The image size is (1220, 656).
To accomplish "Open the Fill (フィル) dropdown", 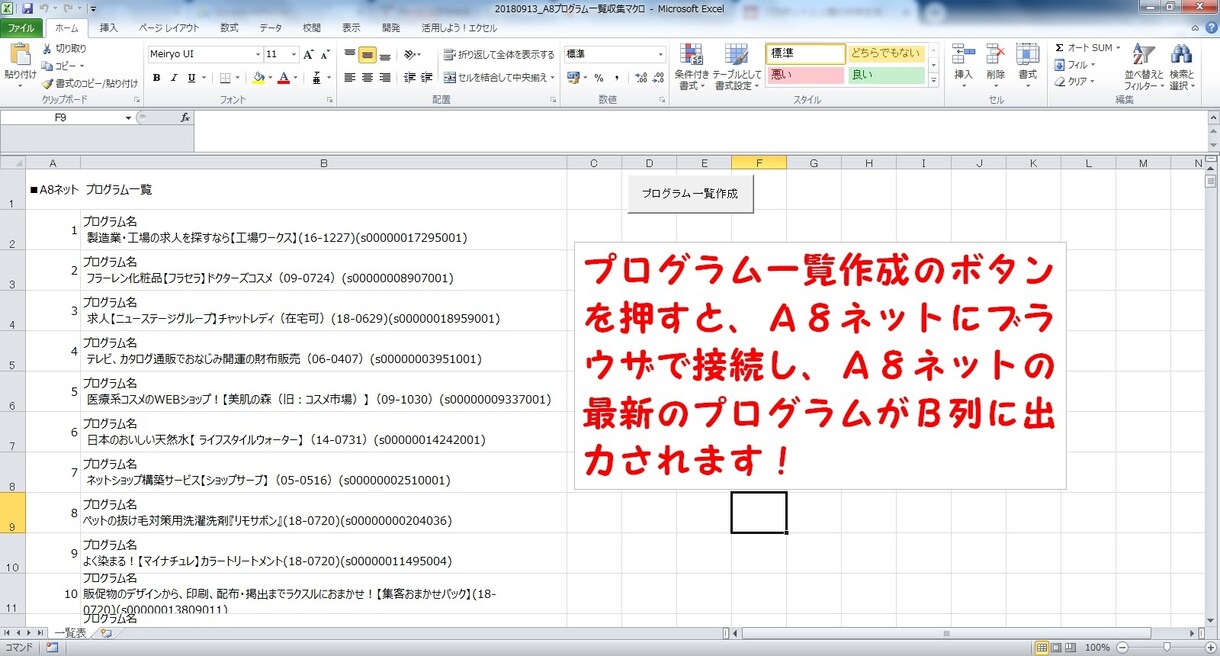I will [x=1076, y=65].
